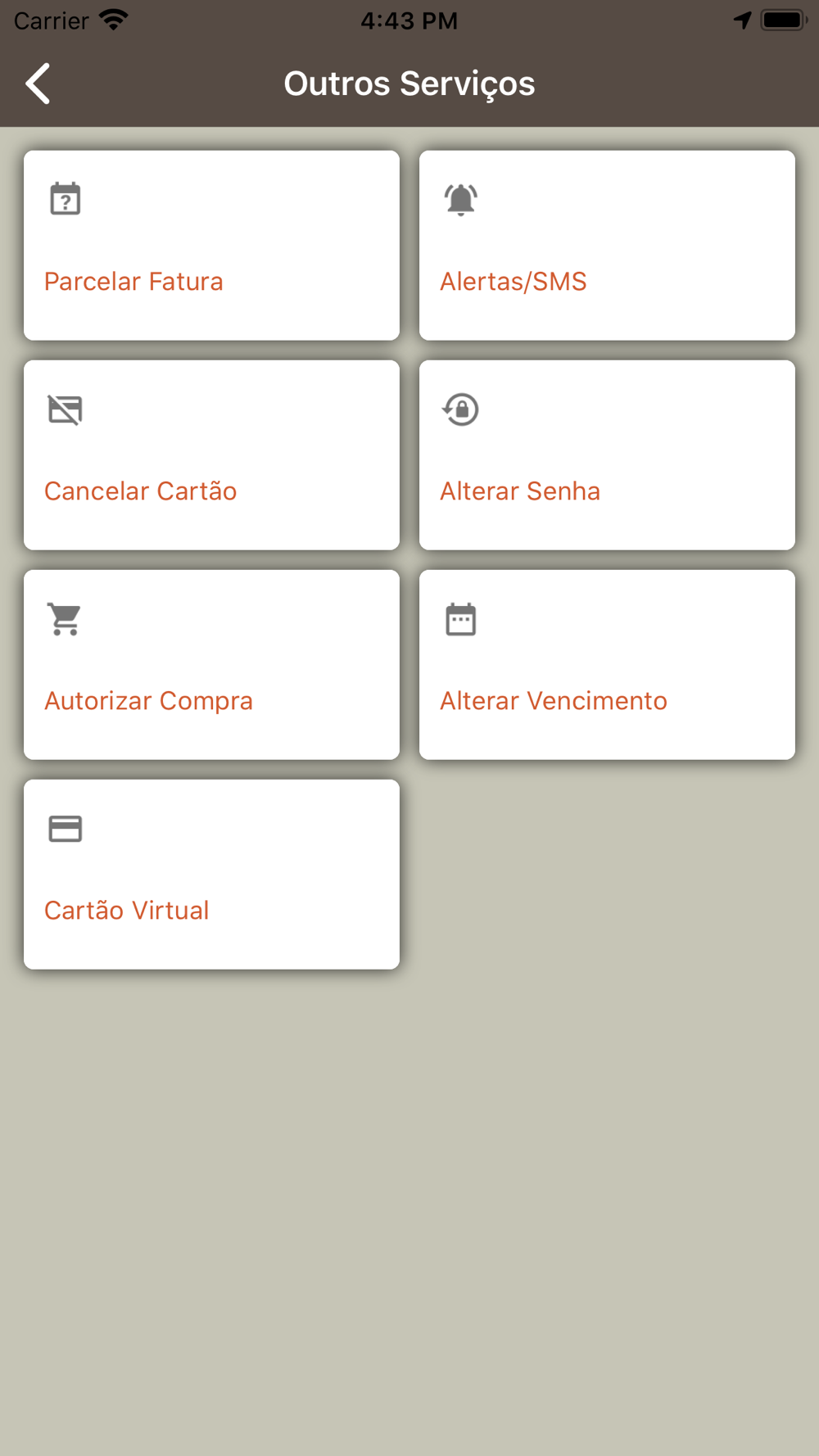This screenshot has width=819, height=1456.
Task: Tap the calendar question-mark icon
Action: coord(66,199)
